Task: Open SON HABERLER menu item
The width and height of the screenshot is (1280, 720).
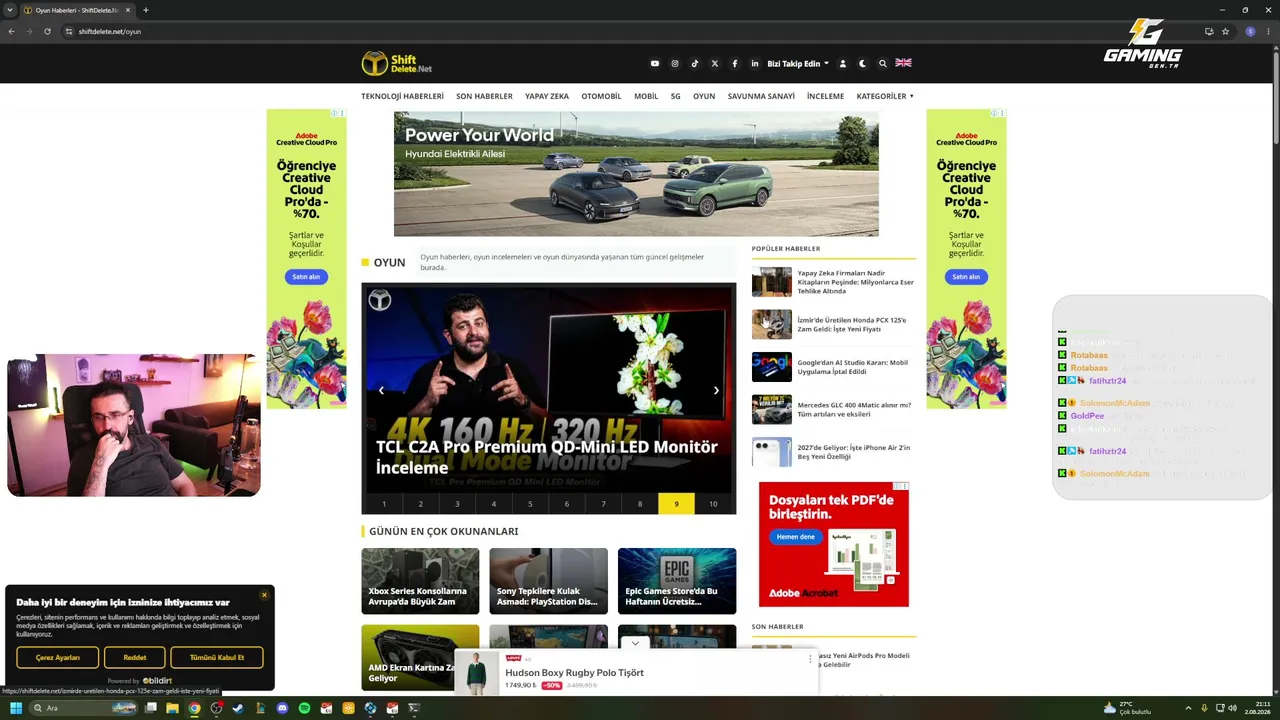Action: tap(484, 96)
